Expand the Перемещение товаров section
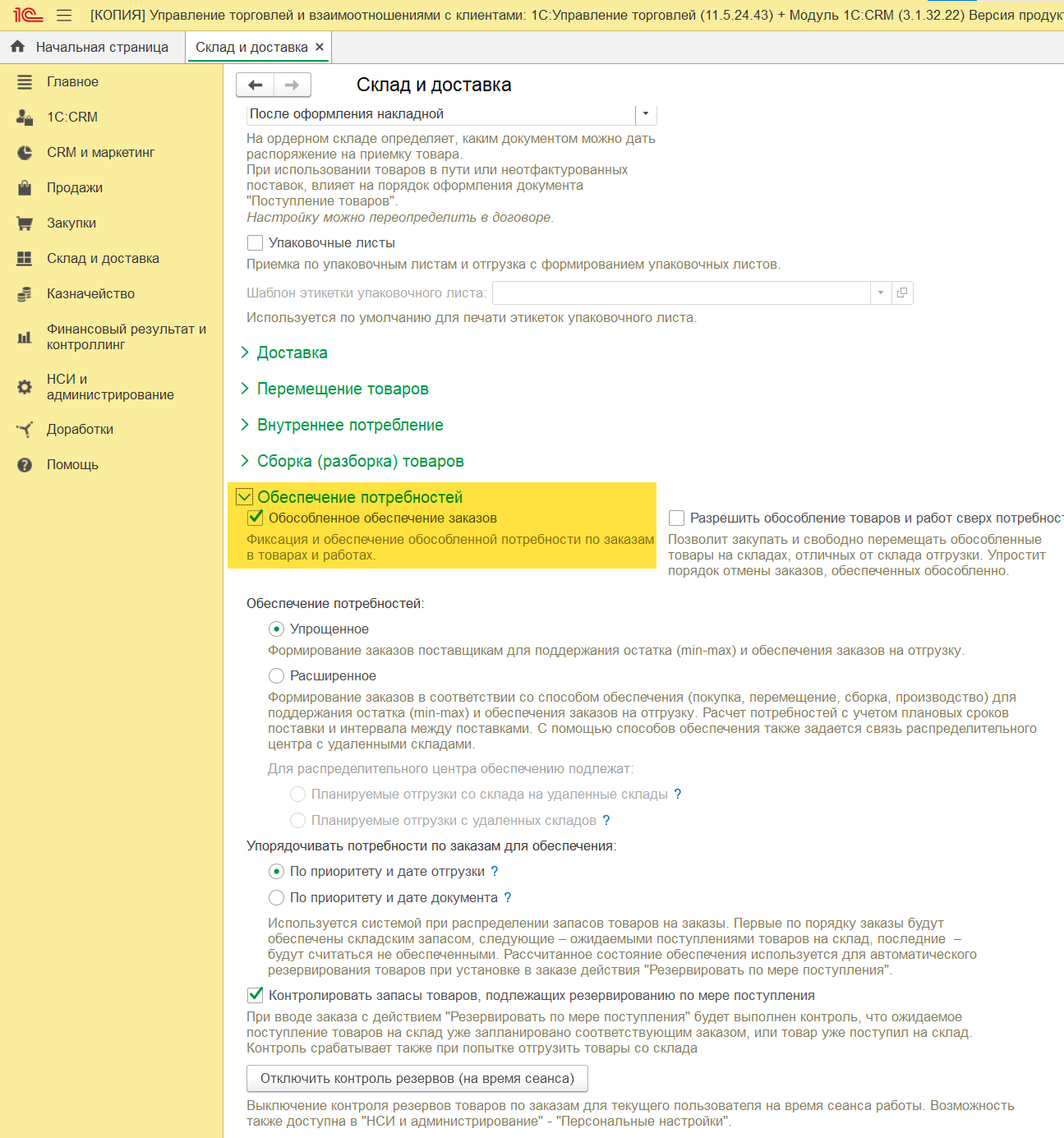This screenshot has height=1138, width=1064. [342, 389]
